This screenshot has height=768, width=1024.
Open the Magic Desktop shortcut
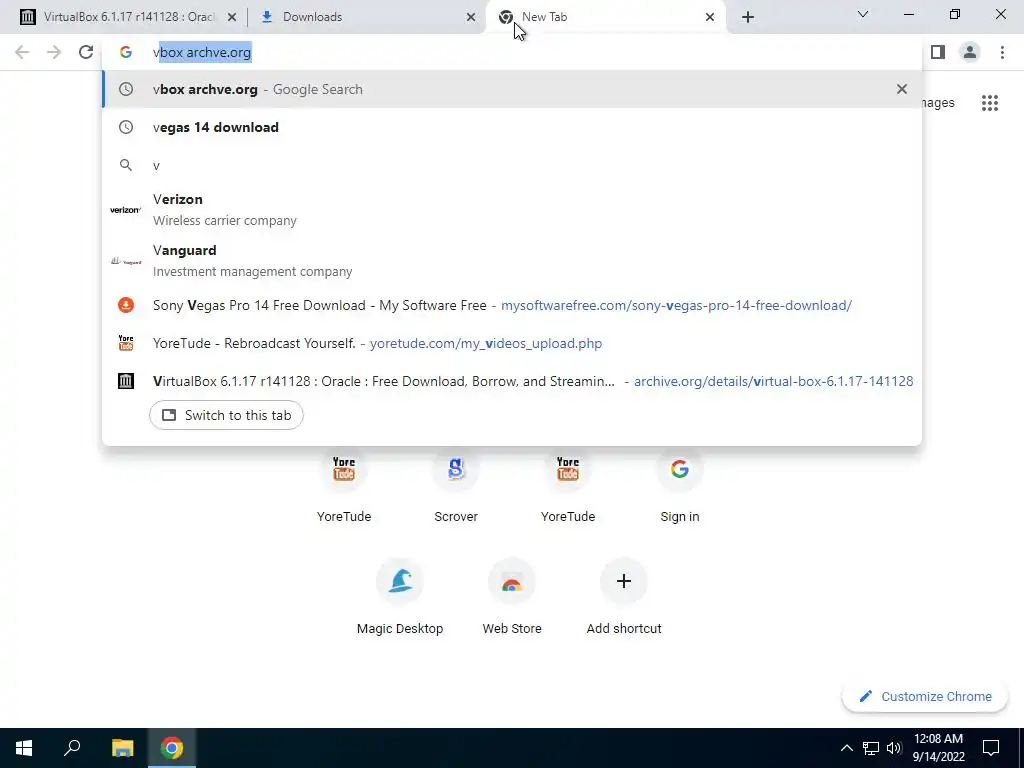[x=400, y=597]
